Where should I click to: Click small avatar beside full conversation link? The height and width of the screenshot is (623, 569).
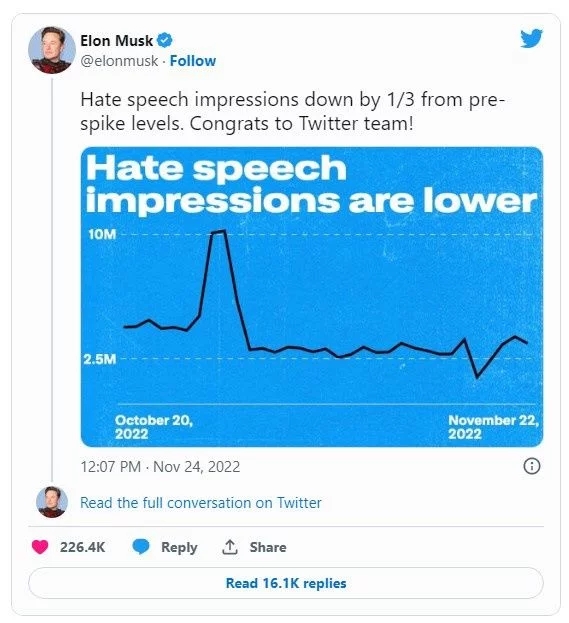point(52,502)
